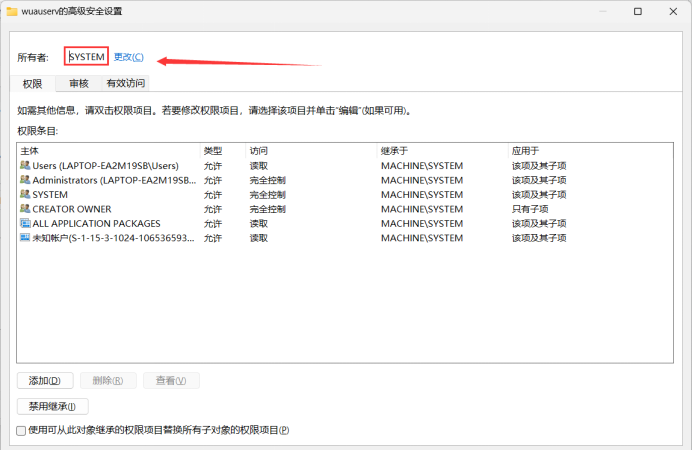Click MACHINE\SYSTEM in the Users row

click(x=422, y=166)
